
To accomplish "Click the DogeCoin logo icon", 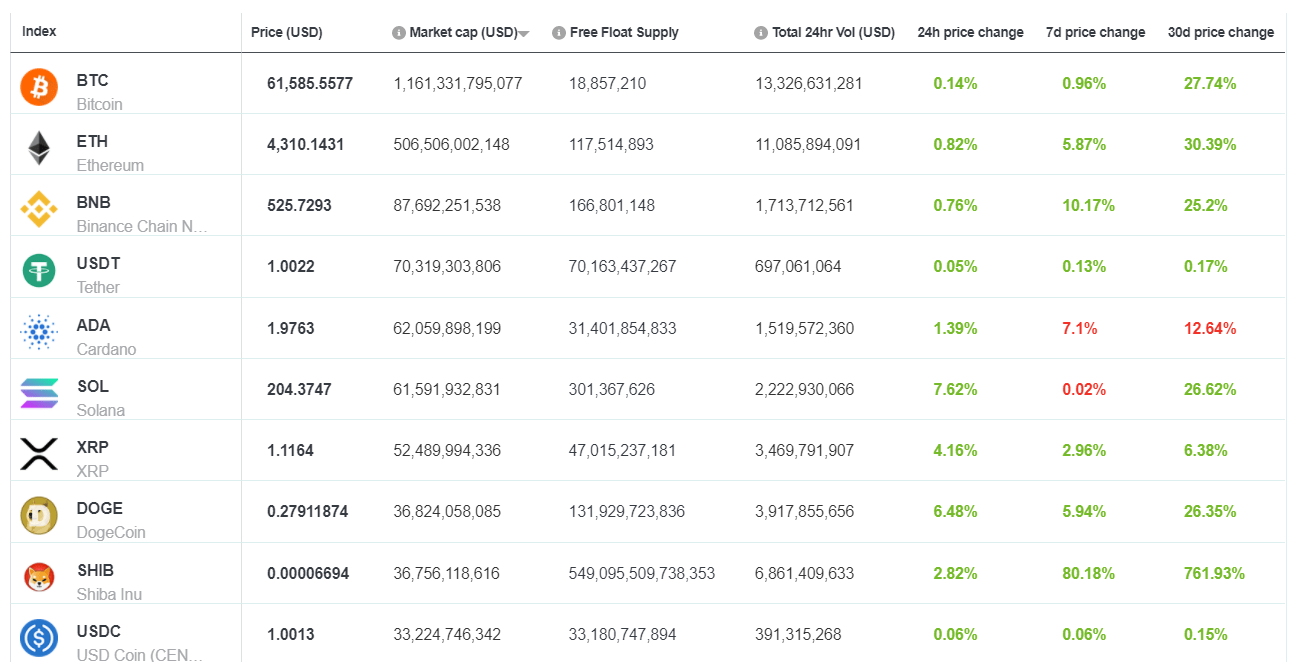I will (x=39, y=515).
